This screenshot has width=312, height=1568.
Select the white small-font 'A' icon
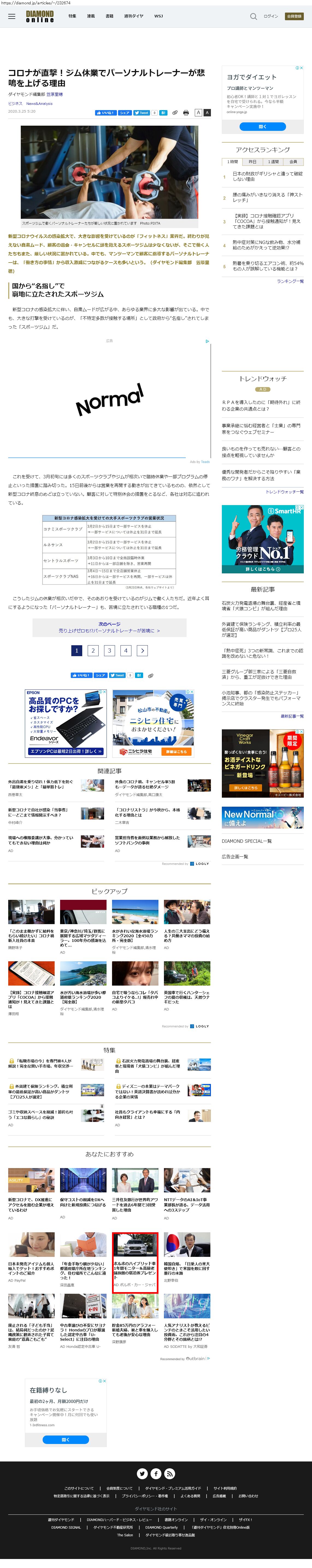coord(198,113)
